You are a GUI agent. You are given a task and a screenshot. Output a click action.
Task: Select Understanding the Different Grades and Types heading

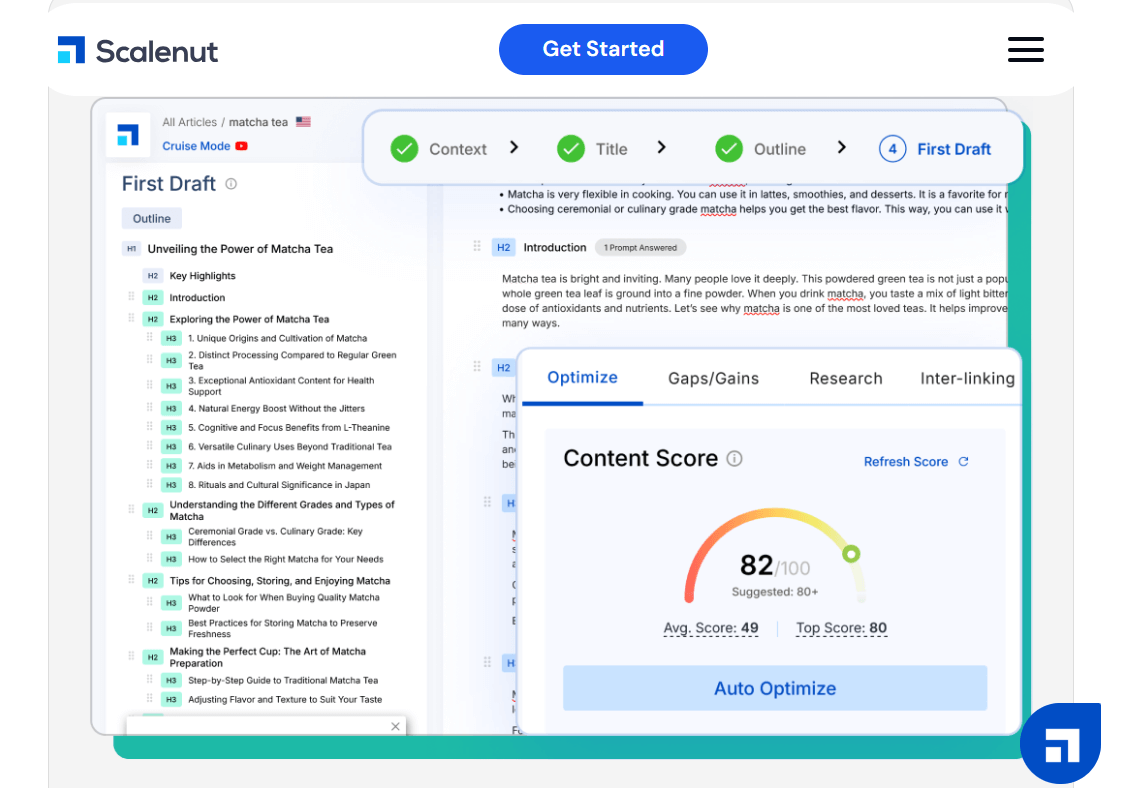coord(282,510)
